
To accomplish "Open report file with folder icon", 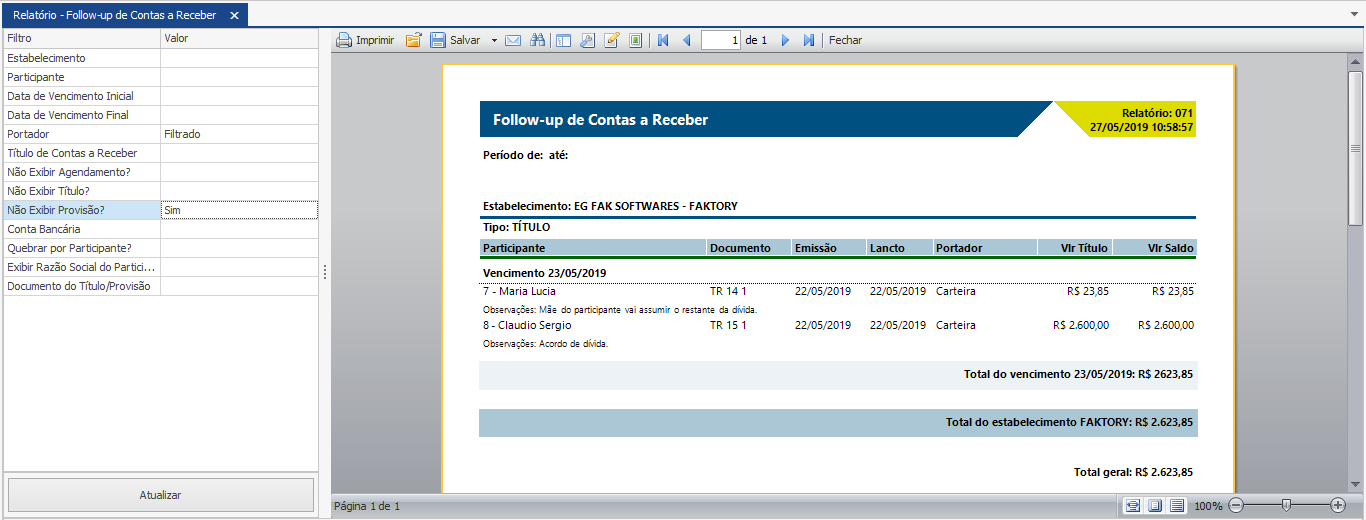I will (413, 41).
